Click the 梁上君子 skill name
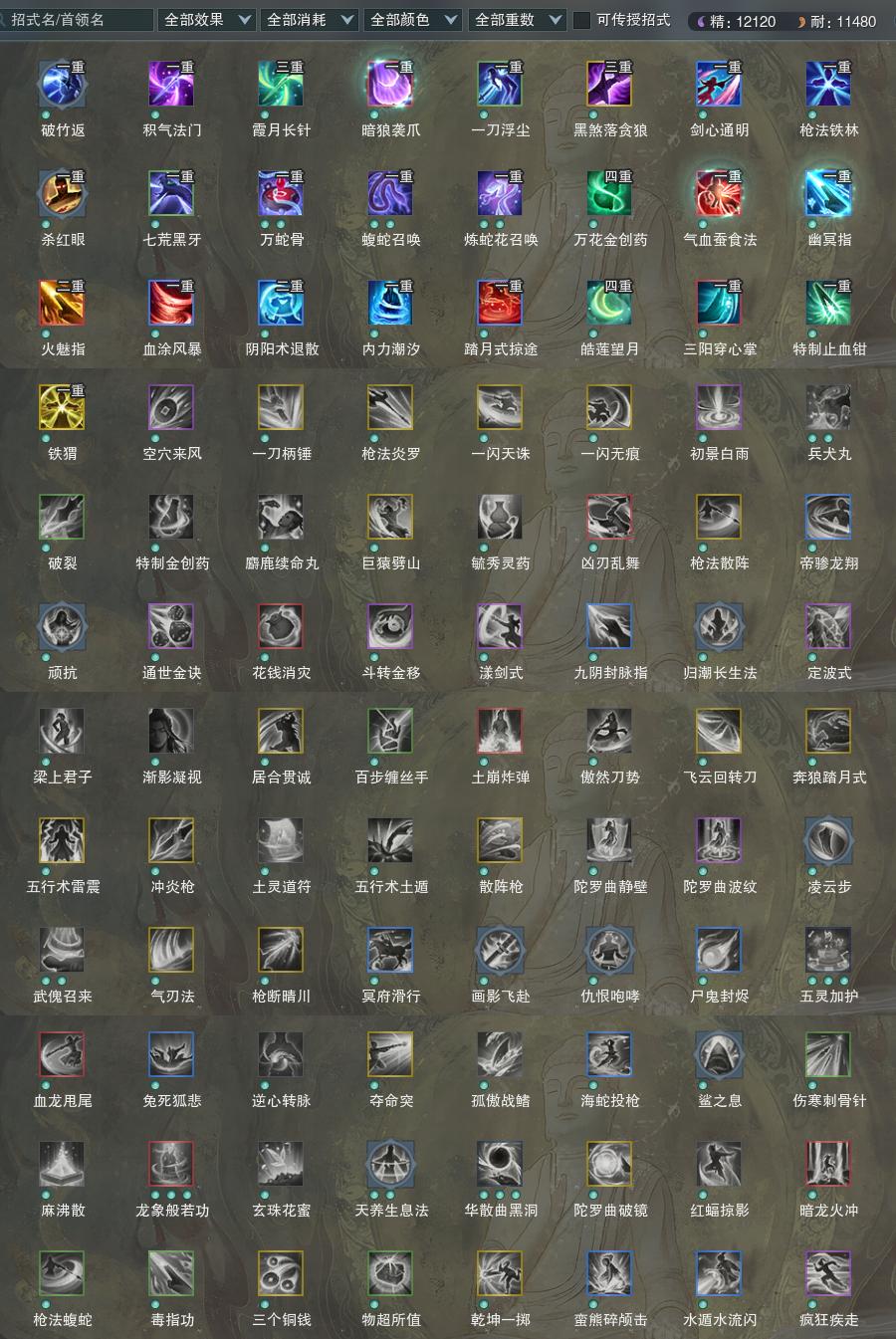The width and height of the screenshot is (896, 1339). pyautogui.click(x=62, y=778)
